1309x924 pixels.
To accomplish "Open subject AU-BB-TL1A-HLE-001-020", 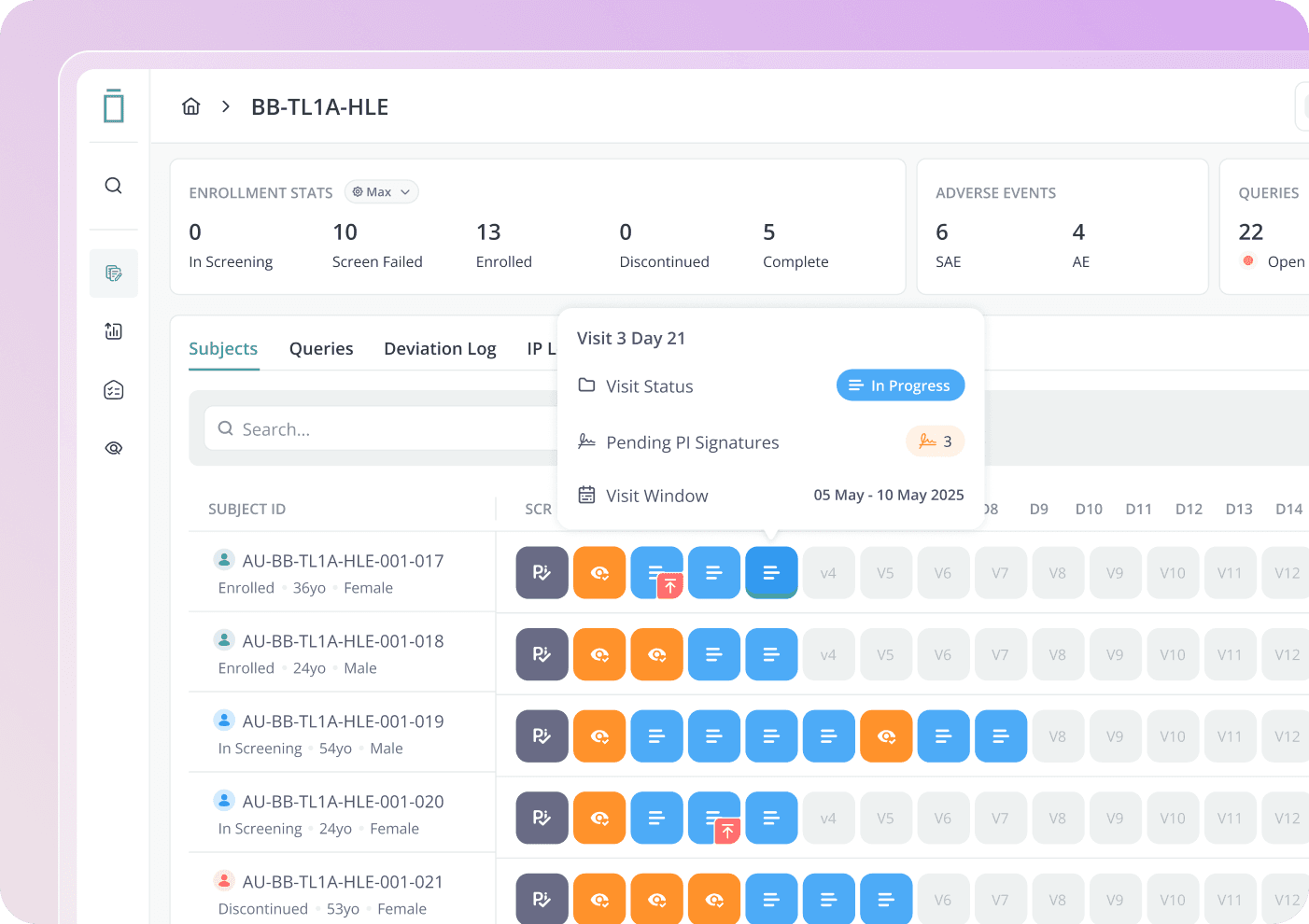I will pos(343,802).
